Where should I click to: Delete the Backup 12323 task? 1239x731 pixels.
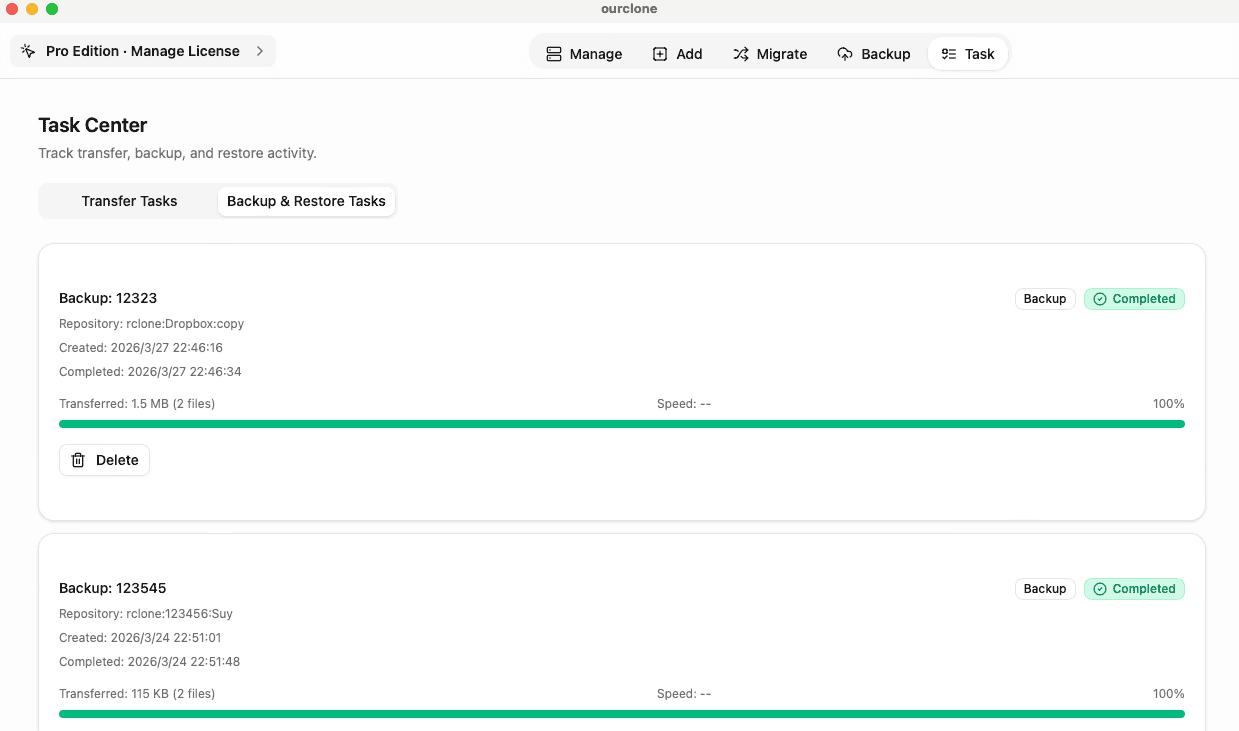[104, 460]
